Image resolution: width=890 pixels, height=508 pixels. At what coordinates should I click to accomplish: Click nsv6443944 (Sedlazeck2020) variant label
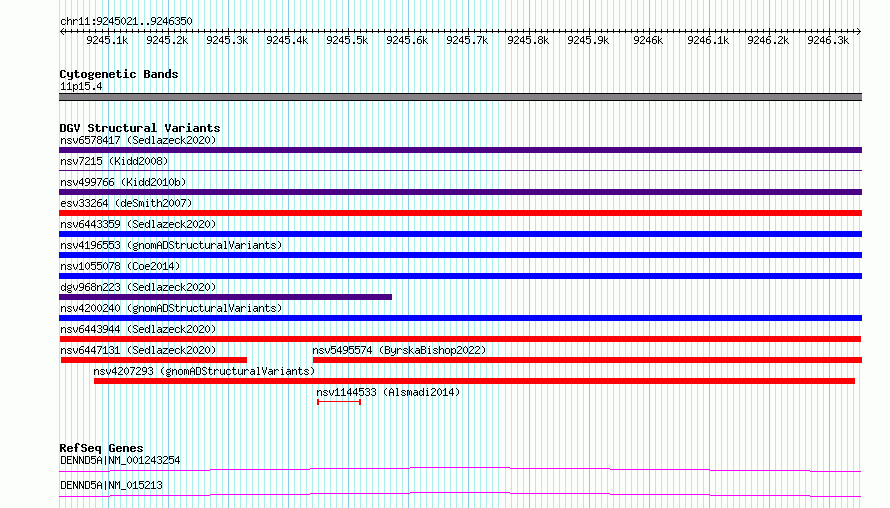click(138, 329)
